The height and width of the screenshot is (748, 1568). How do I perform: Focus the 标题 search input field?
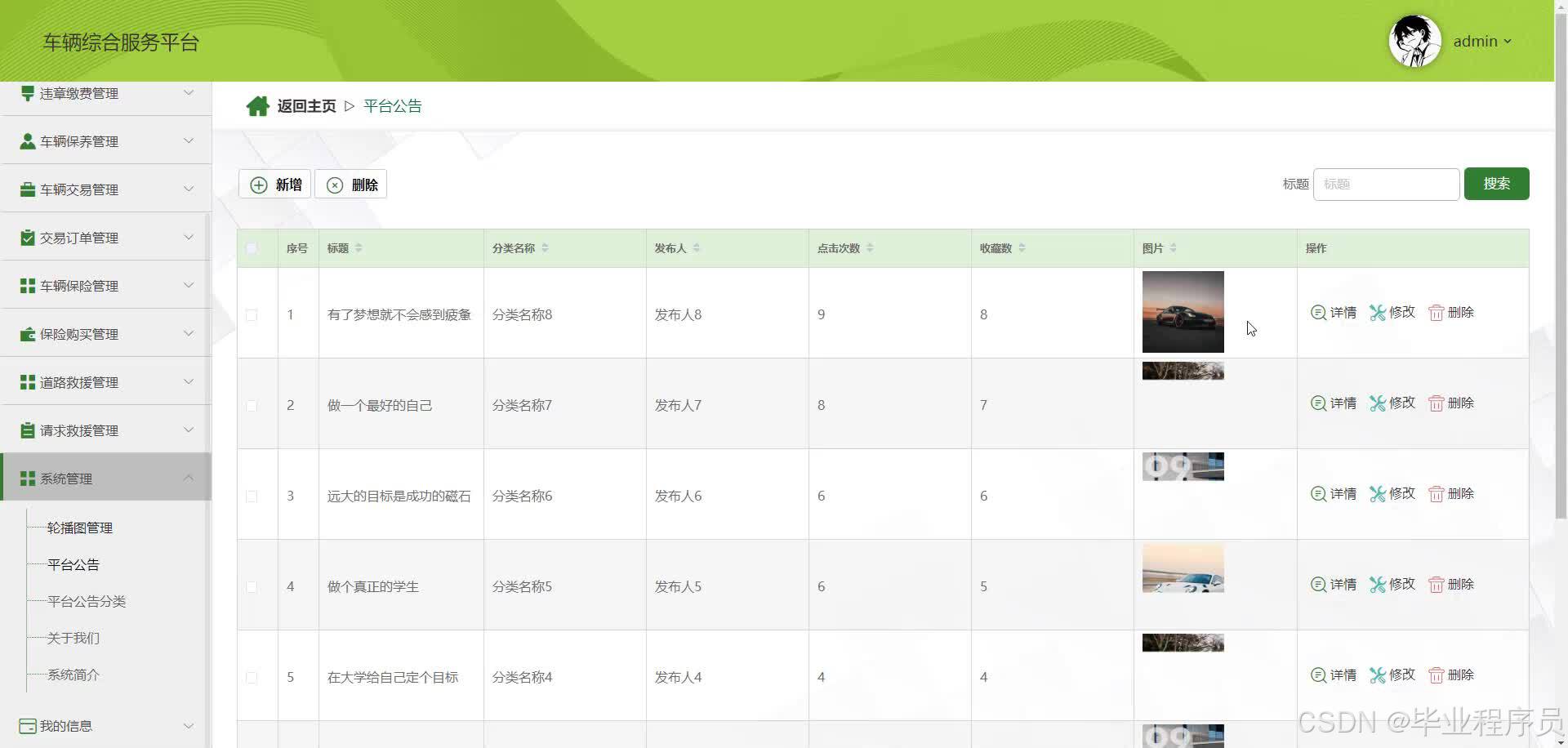tap(1386, 185)
